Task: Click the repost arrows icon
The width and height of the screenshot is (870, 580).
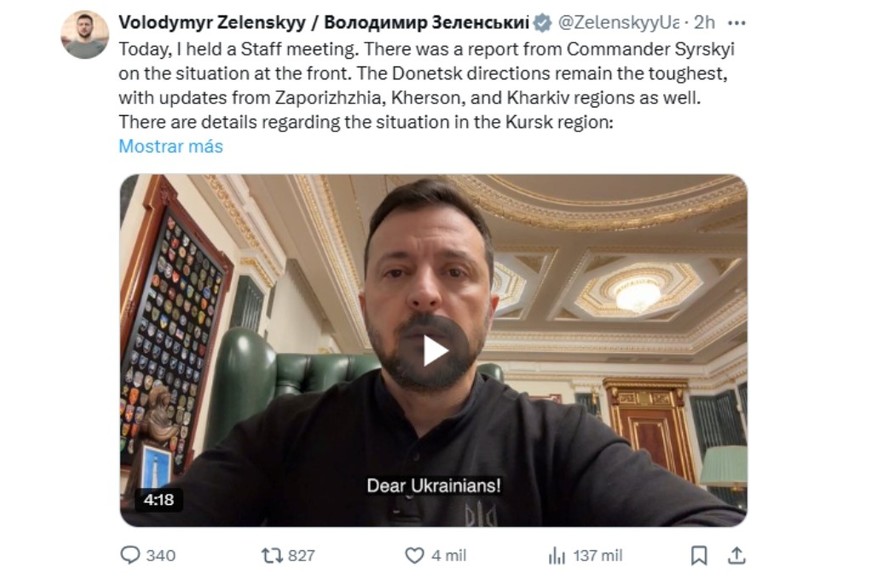Action: point(272,555)
